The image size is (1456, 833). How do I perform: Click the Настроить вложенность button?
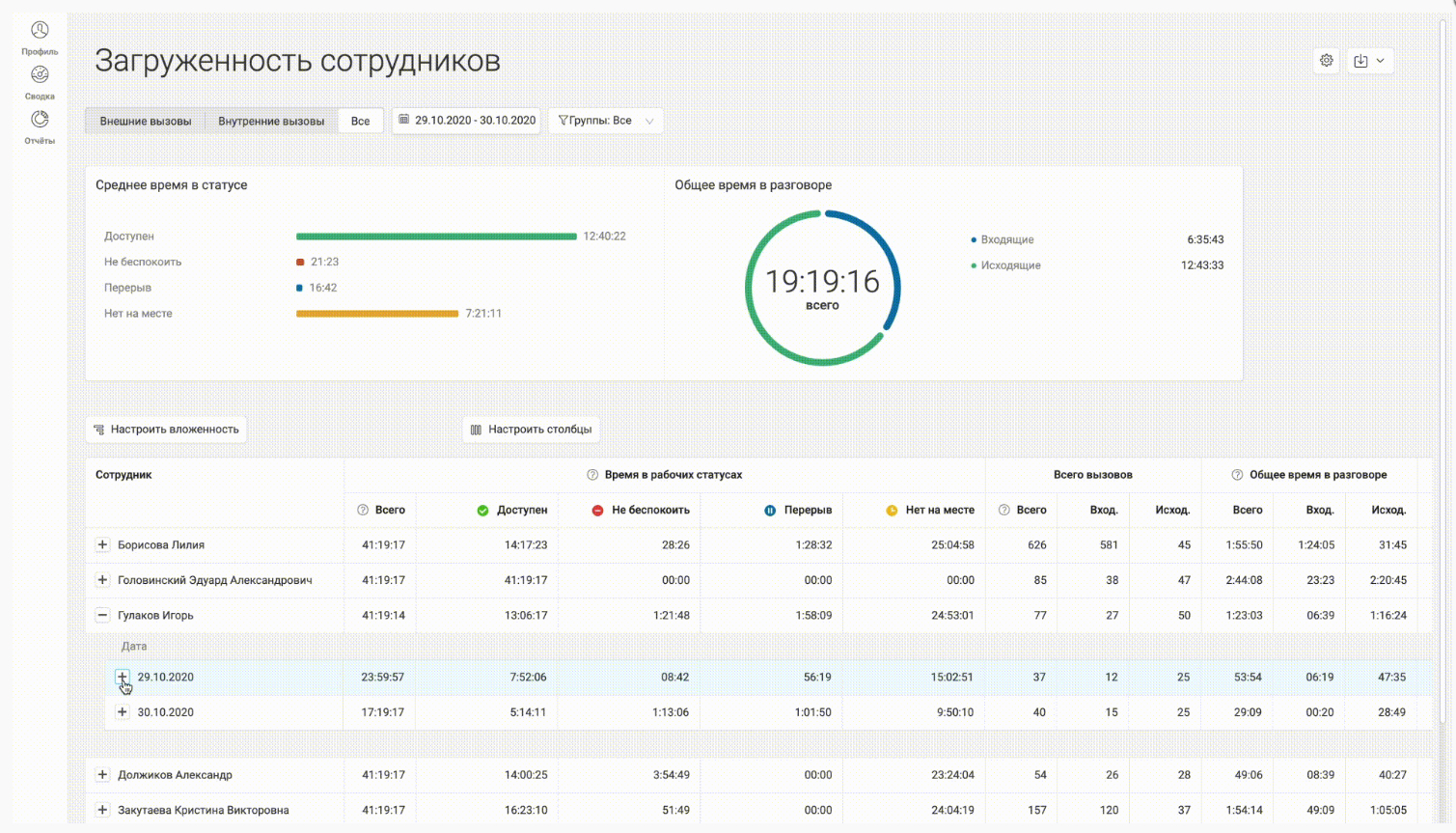coord(166,430)
